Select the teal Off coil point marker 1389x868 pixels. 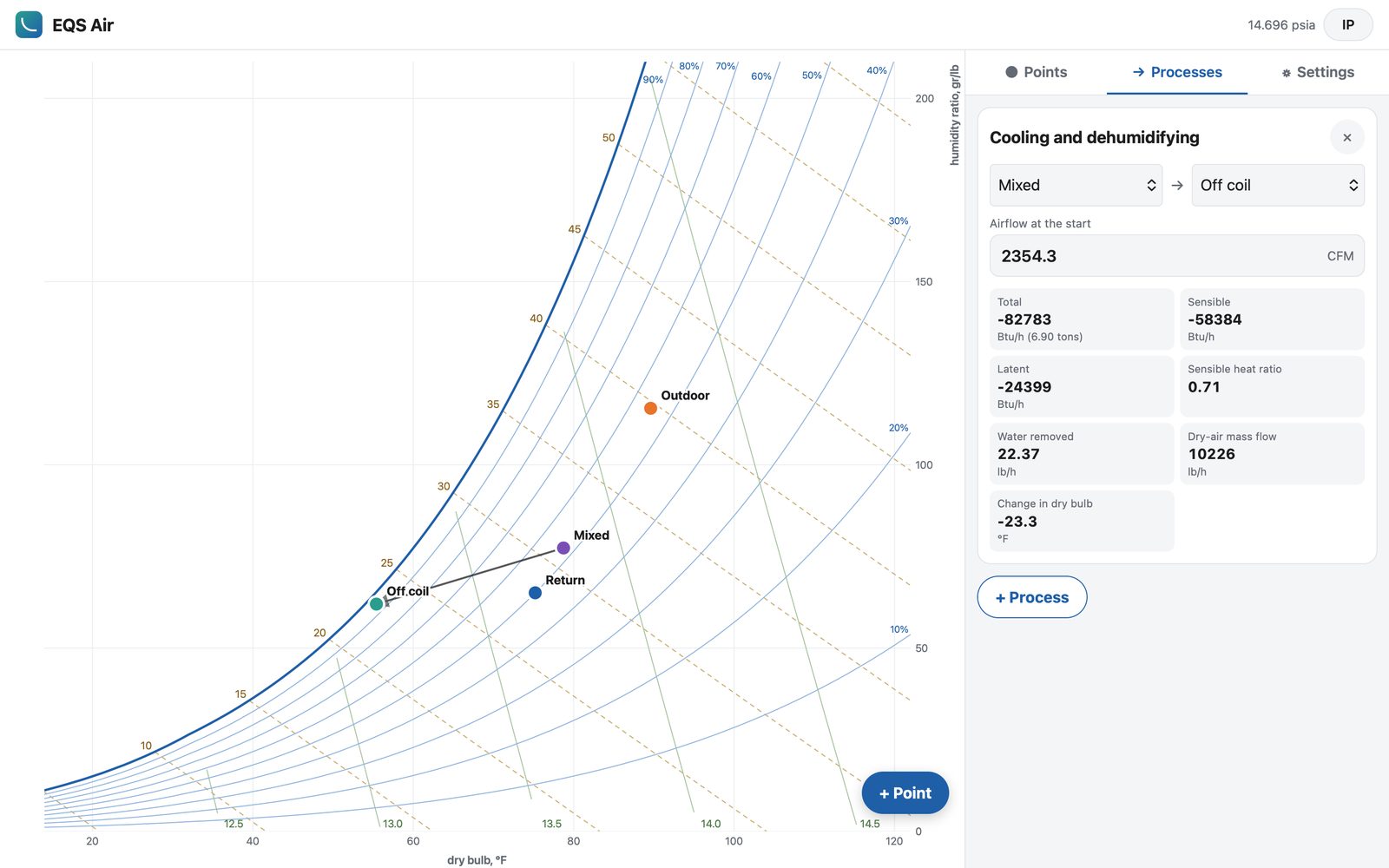[376, 604]
